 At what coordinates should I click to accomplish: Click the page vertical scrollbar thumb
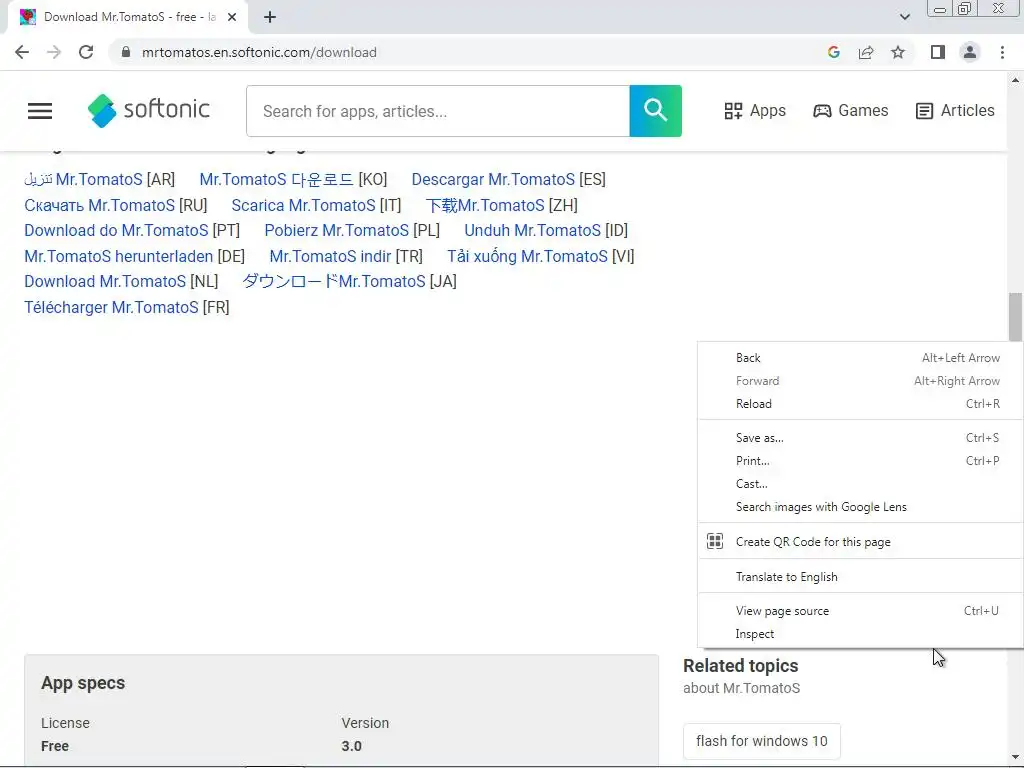1015,316
